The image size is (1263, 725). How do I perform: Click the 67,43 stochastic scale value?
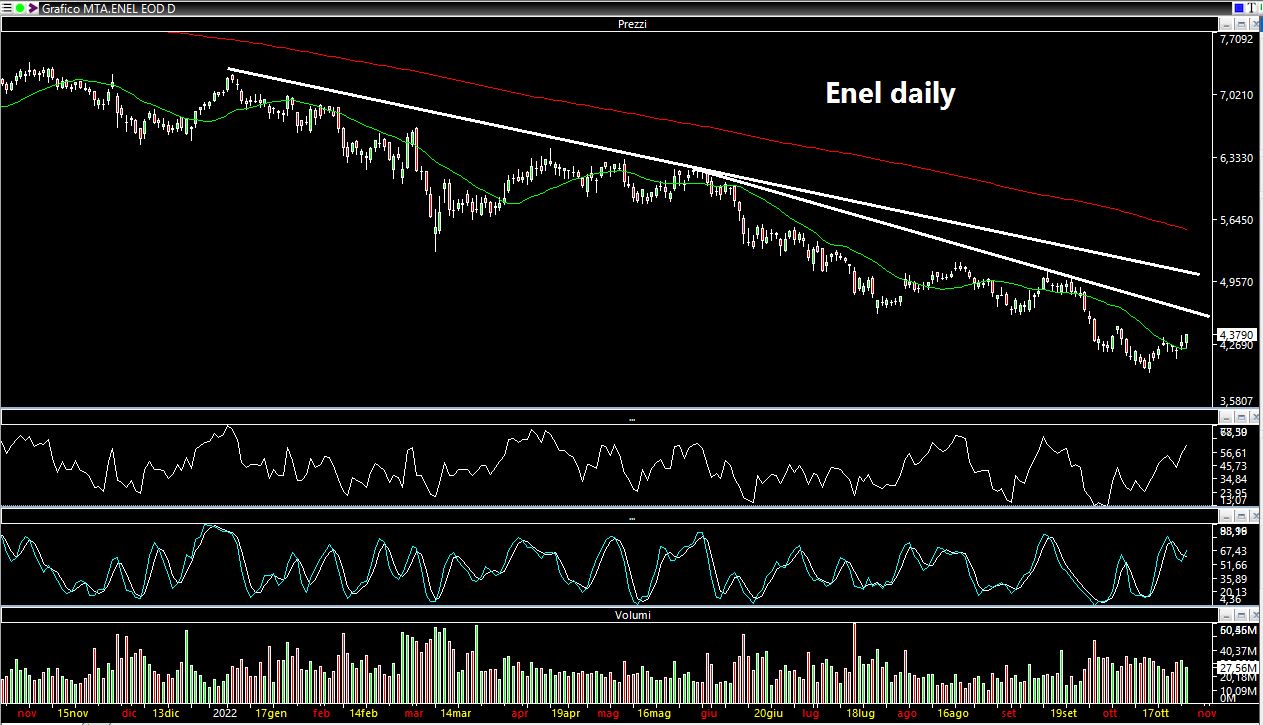tap(1234, 551)
